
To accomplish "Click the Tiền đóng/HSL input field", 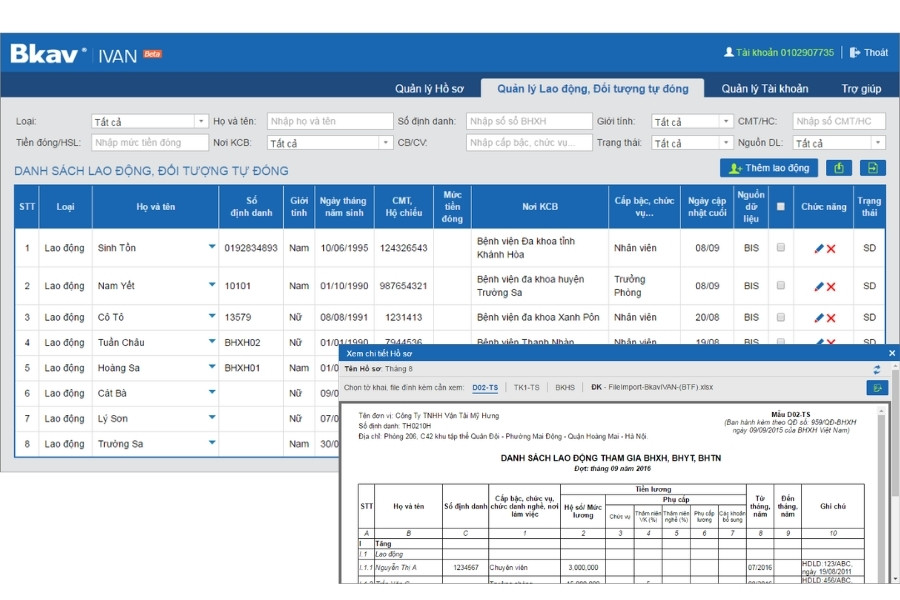I will point(150,142).
